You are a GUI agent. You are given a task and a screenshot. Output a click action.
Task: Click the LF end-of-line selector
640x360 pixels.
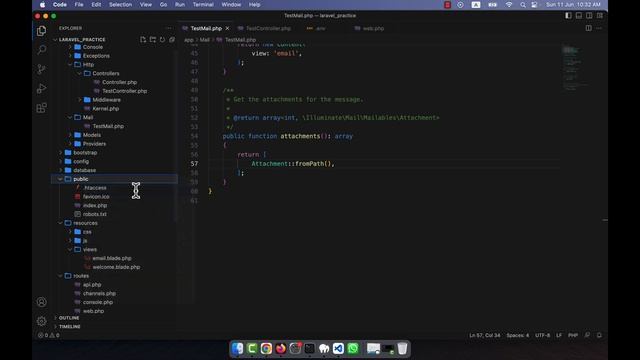click(x=559, y=335)
